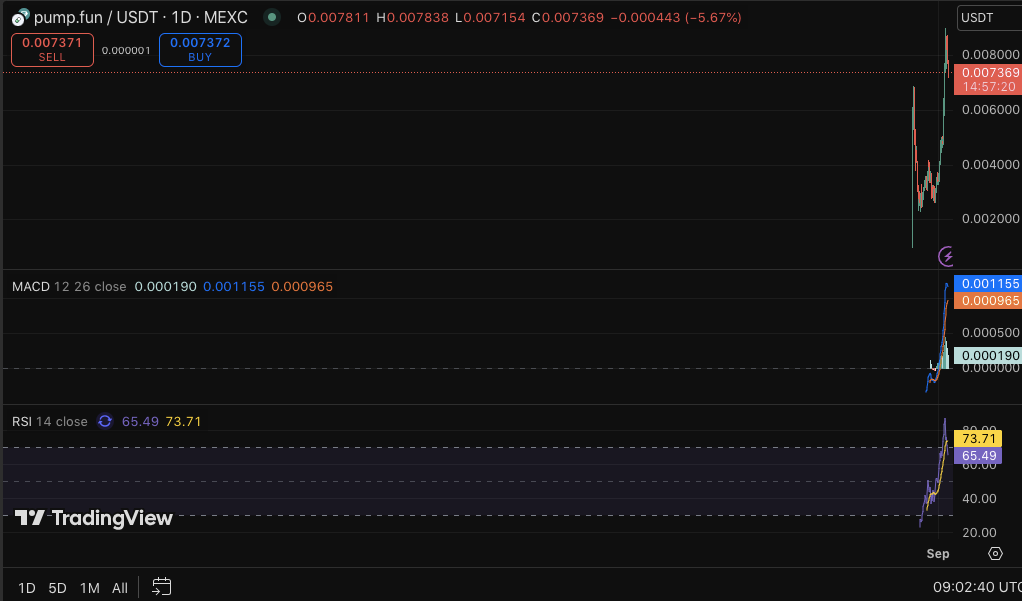Click the 0.004000 price axis label
Image resolution: width=1022 pixels, height=601 pixels.
[x=991, y=164]
